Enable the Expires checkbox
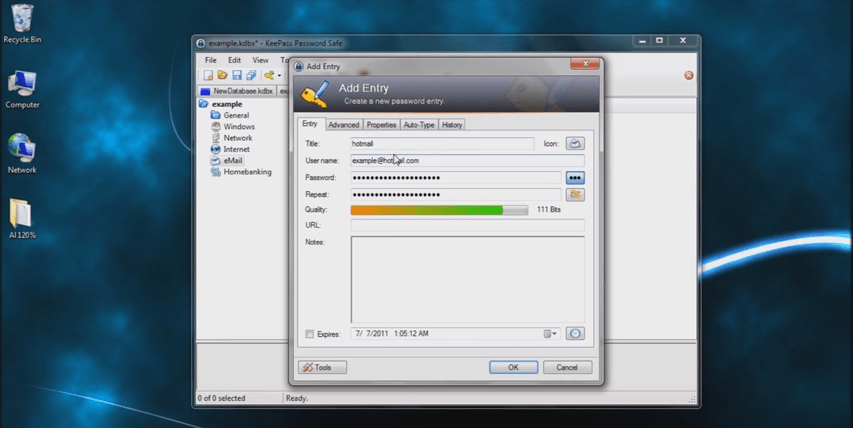853x428 pixels. (x=310, y=334)
